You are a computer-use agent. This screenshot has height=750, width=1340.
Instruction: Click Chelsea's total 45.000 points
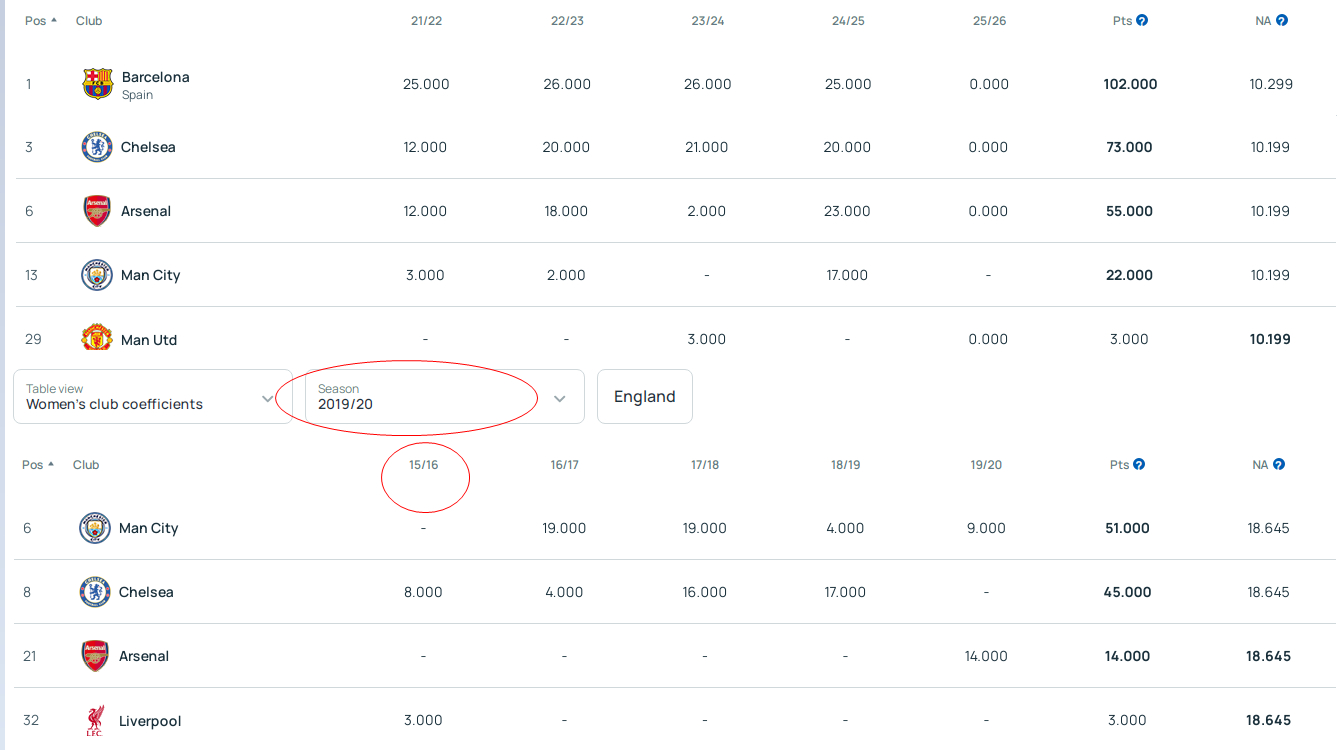(1127, 592)
